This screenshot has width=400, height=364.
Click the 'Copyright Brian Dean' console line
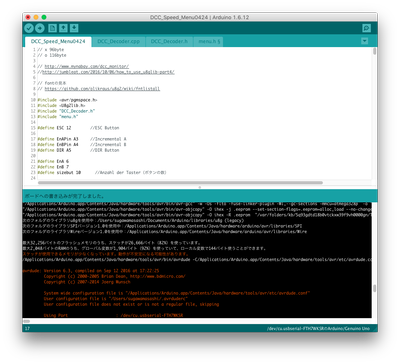(114, 276)
